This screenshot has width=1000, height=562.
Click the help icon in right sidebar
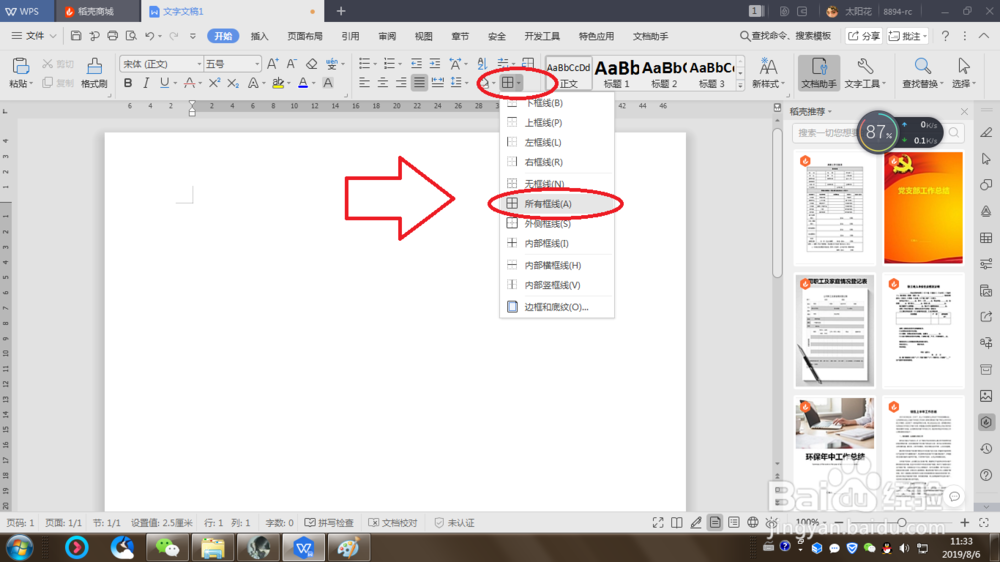986,475
